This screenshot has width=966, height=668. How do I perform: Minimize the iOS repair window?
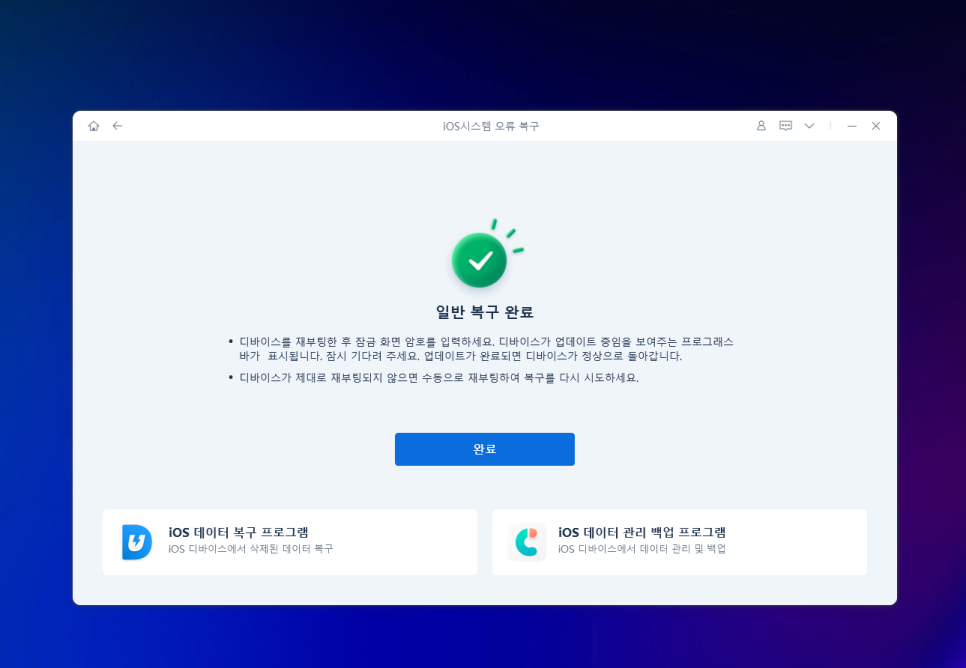click(x=852, y=126)
